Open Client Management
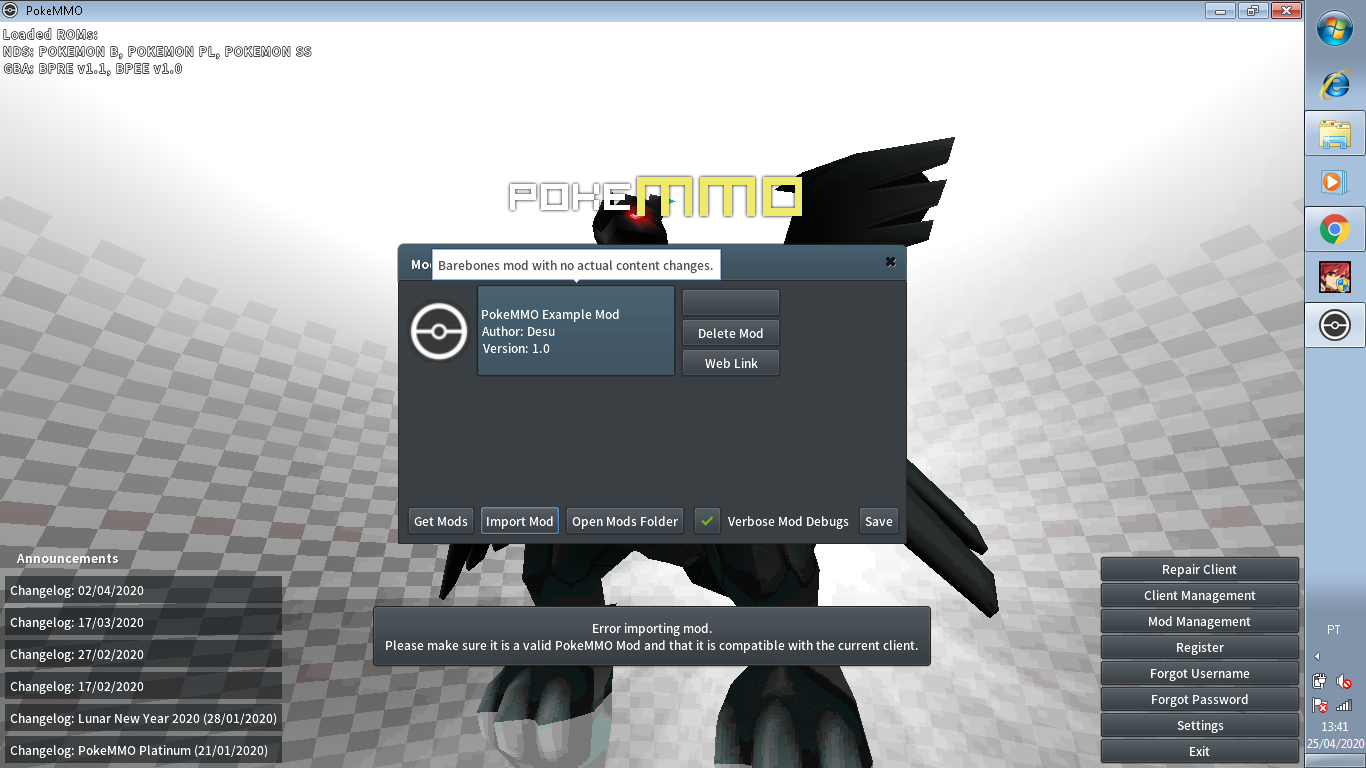1366x768 pixels. (x=1200, y=595)
